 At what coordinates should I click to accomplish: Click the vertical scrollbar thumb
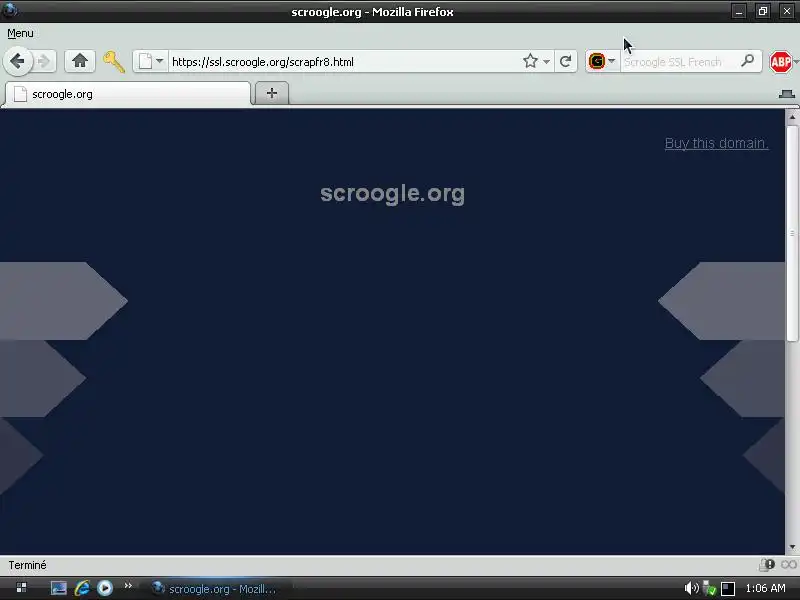[x=792, y=233]
